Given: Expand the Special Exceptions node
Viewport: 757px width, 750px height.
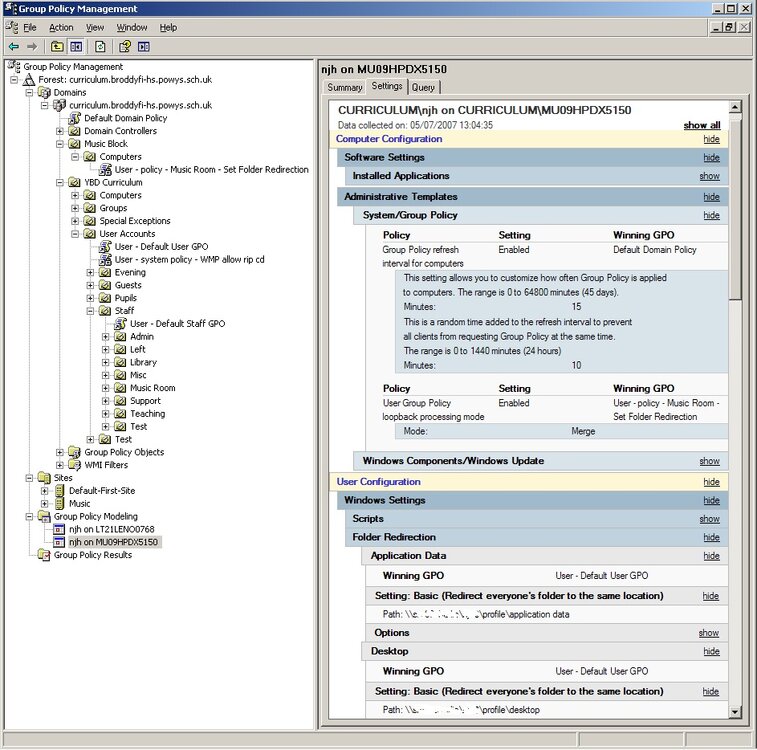Looking at the screenshot, I should tap(75, 221).
